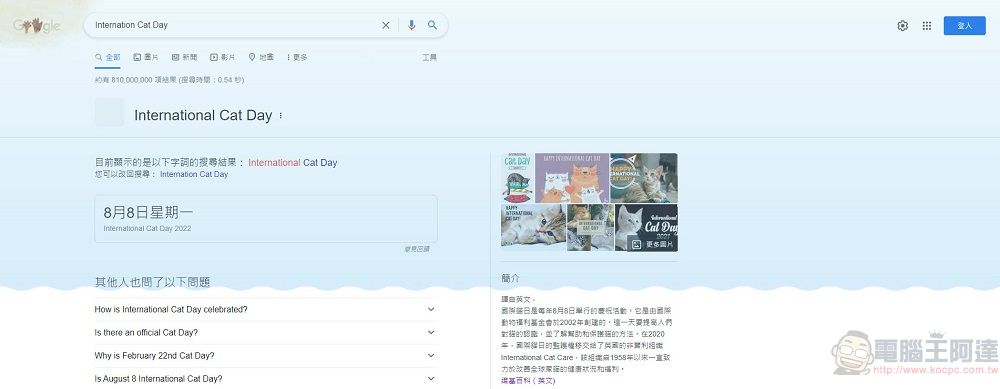Expand How is International Cat Day celebrated?
The width and height of the screenshot is (1000, 389).
(266, 309)
